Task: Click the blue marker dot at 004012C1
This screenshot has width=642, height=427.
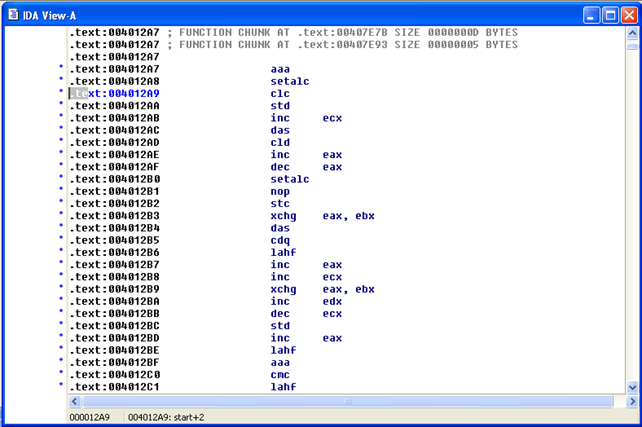Action: click(x=61, y=385)
